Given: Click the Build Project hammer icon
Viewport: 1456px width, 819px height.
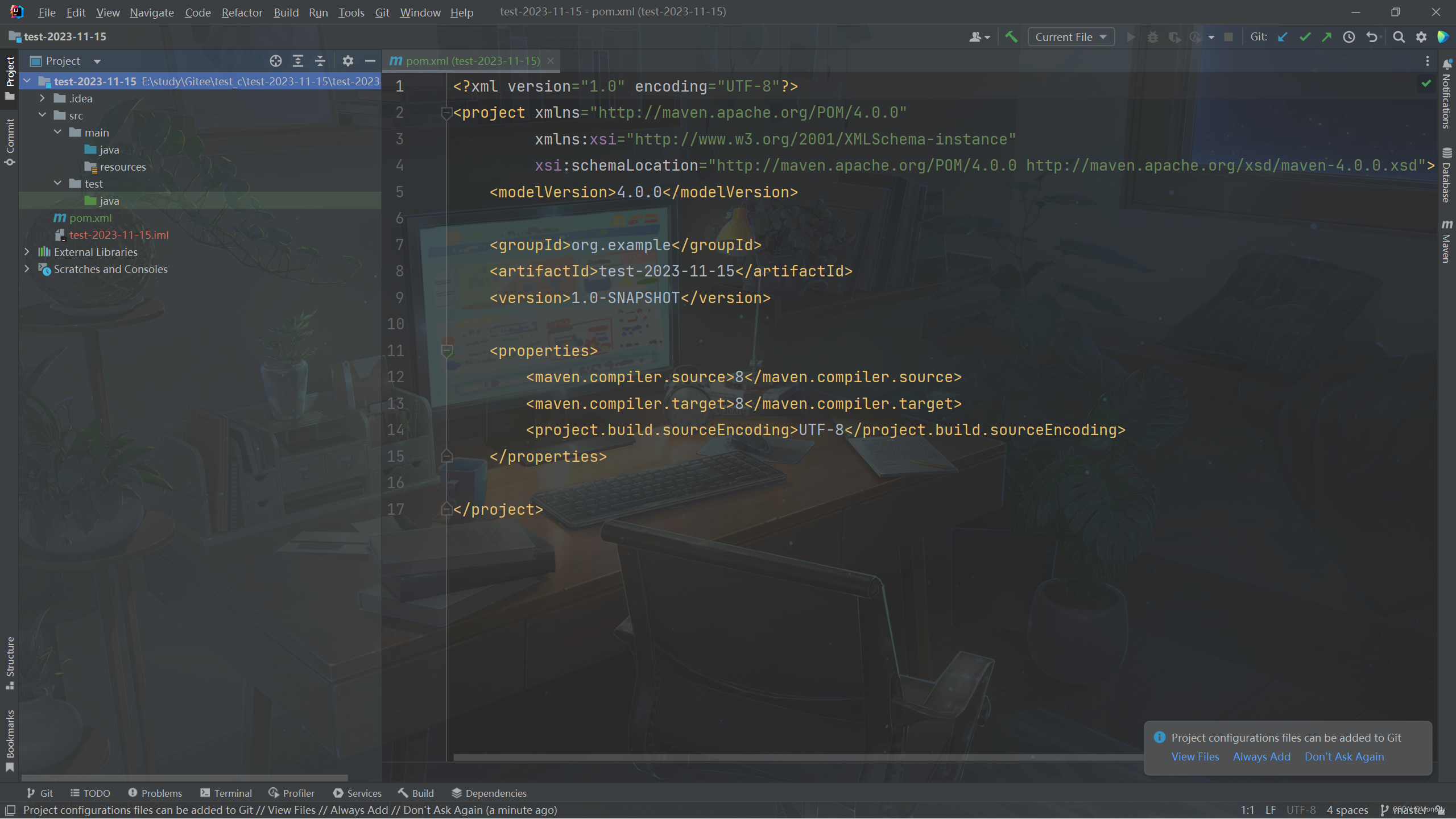Looking at the screenshot, I should [x=1011, y=37].
